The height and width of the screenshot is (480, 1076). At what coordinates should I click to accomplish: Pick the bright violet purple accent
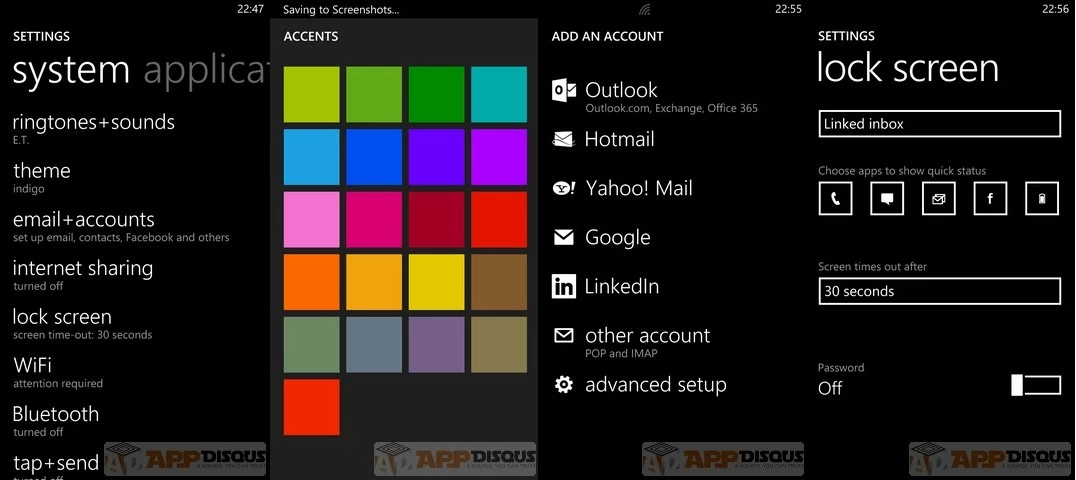499,157
